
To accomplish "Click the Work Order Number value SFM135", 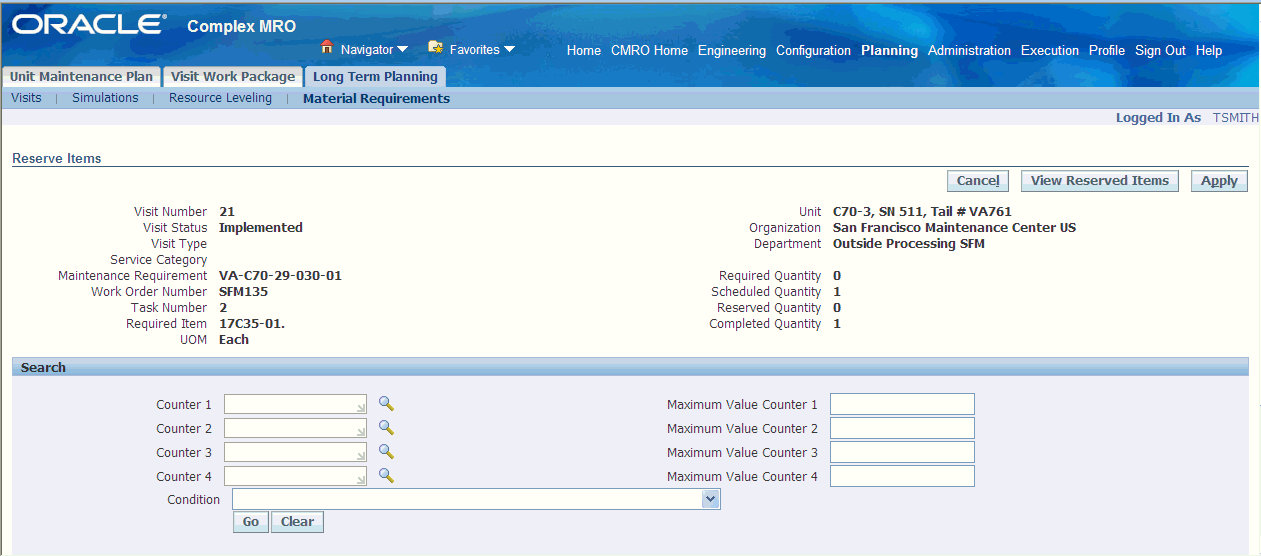I will (x=243, y=292).
